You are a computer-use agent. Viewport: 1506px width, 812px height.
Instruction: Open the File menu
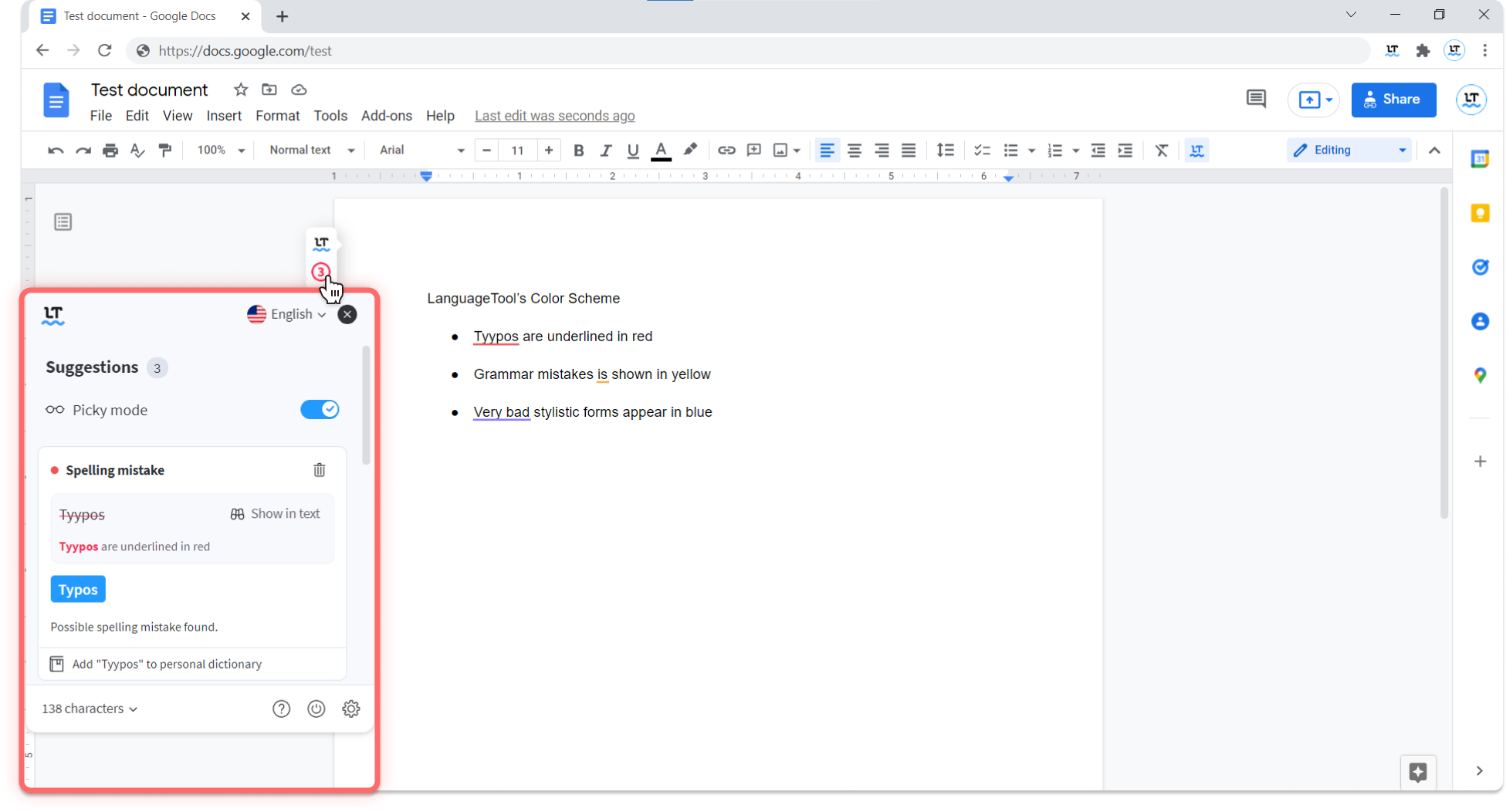click(101, 116)
